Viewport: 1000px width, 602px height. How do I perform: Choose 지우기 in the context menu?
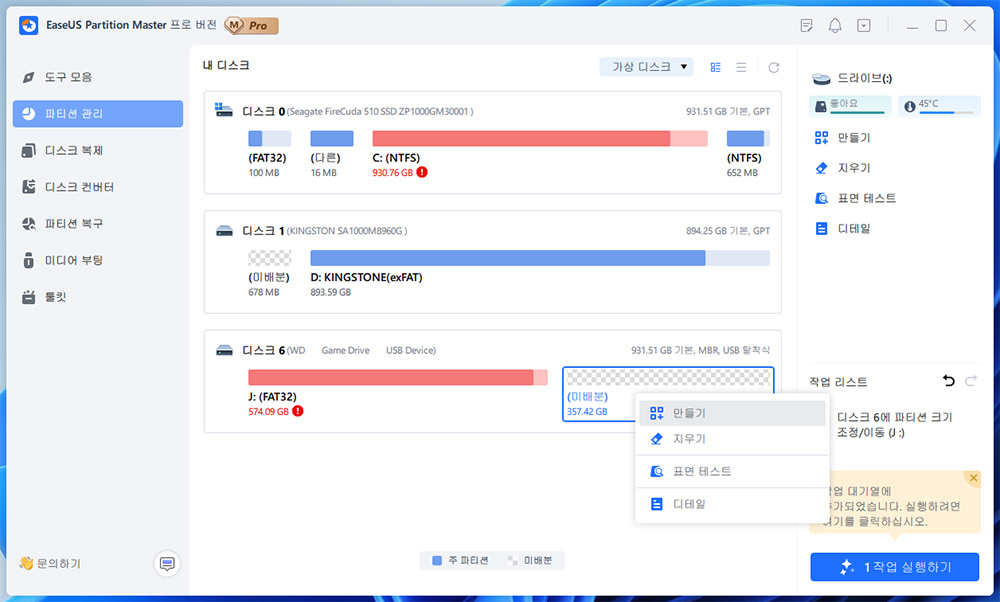732,439
